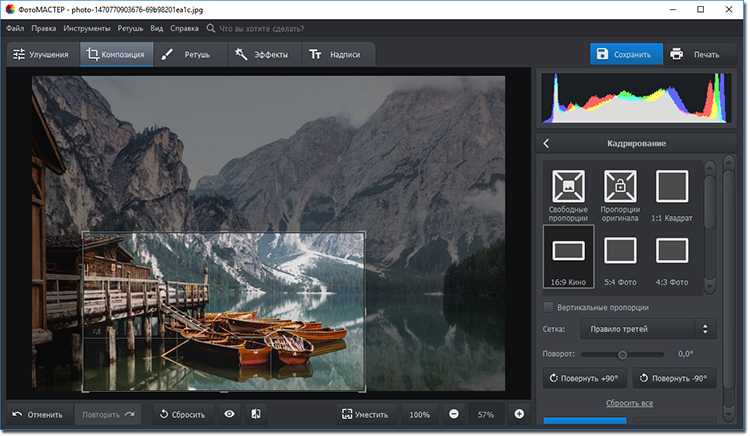Switch to the Ретушь tab
750x436 pixels.
coord(188,54)
